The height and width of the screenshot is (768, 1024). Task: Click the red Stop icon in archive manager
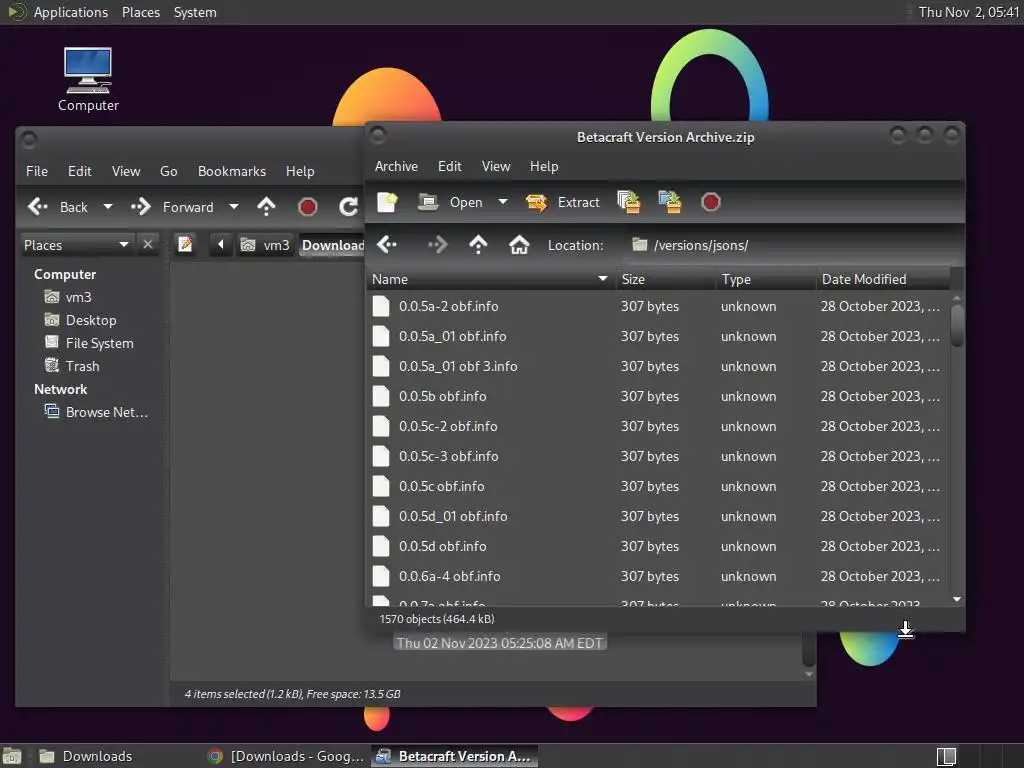(711, 202)
